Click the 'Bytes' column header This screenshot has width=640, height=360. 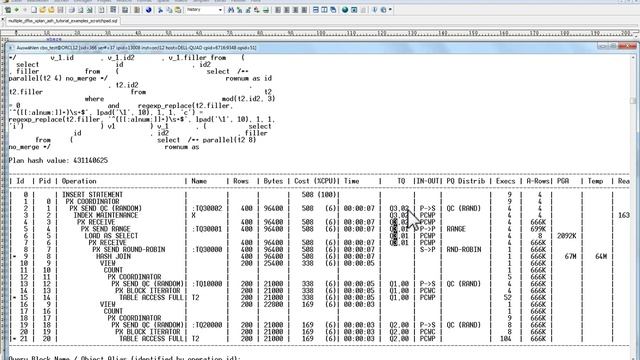point(273,181)
